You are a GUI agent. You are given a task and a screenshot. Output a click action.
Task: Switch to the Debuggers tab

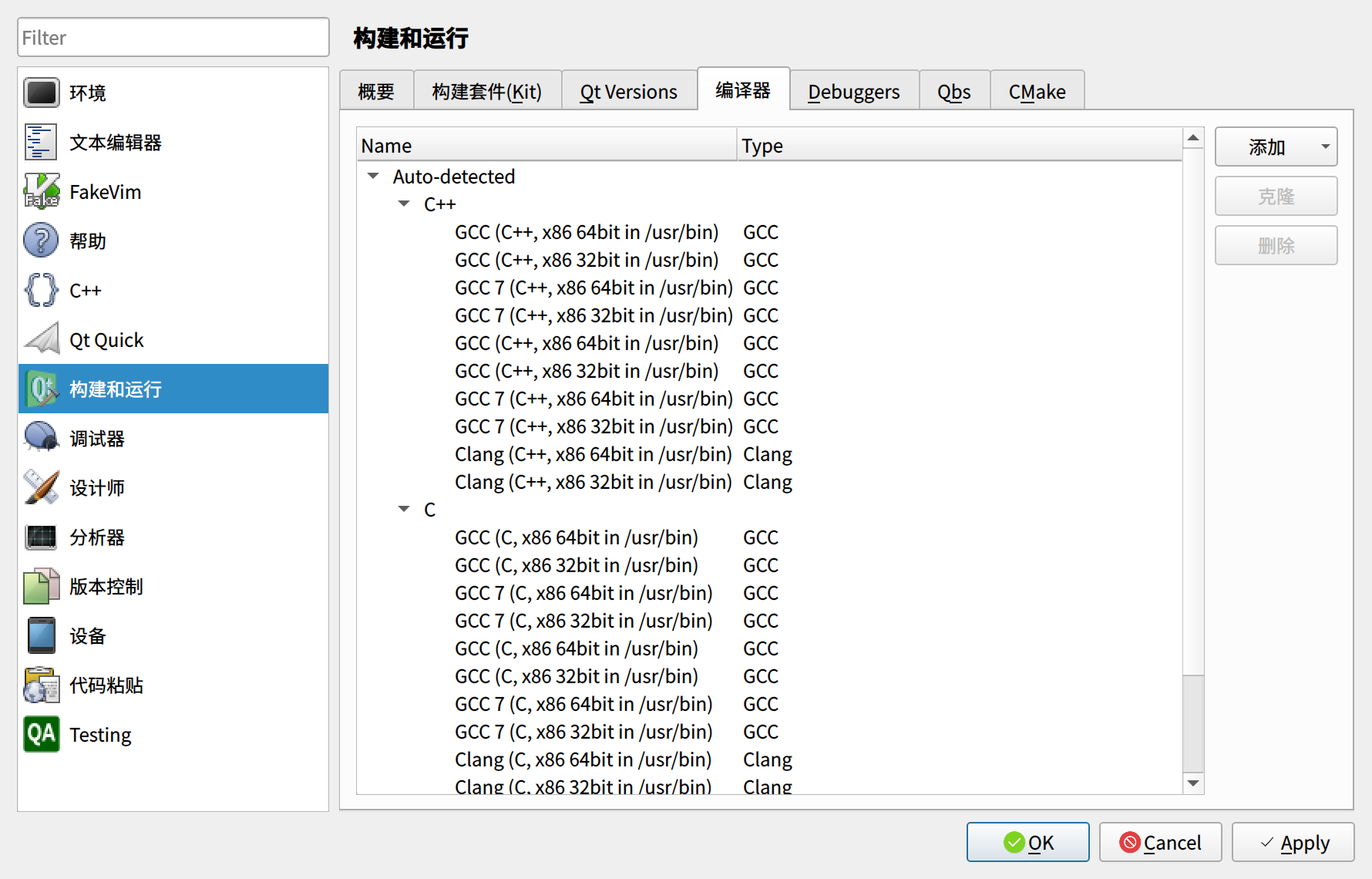coord(853,90)
